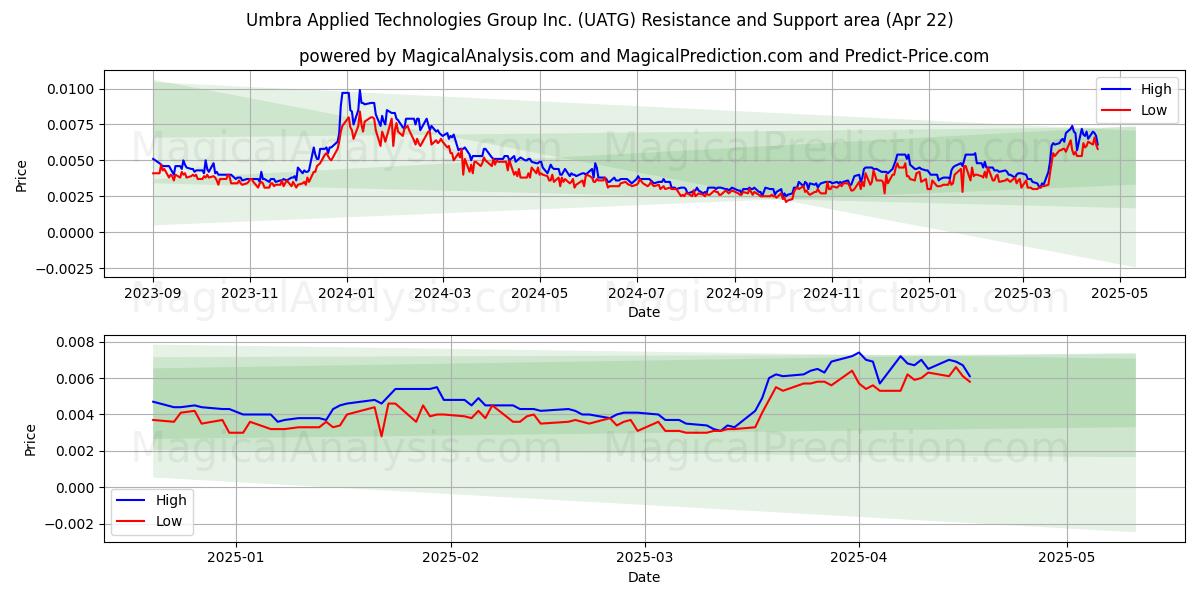Click the January 2024 price peak in top chart
The height and width of the screenshot is (600, 1200).
point(360,90)
